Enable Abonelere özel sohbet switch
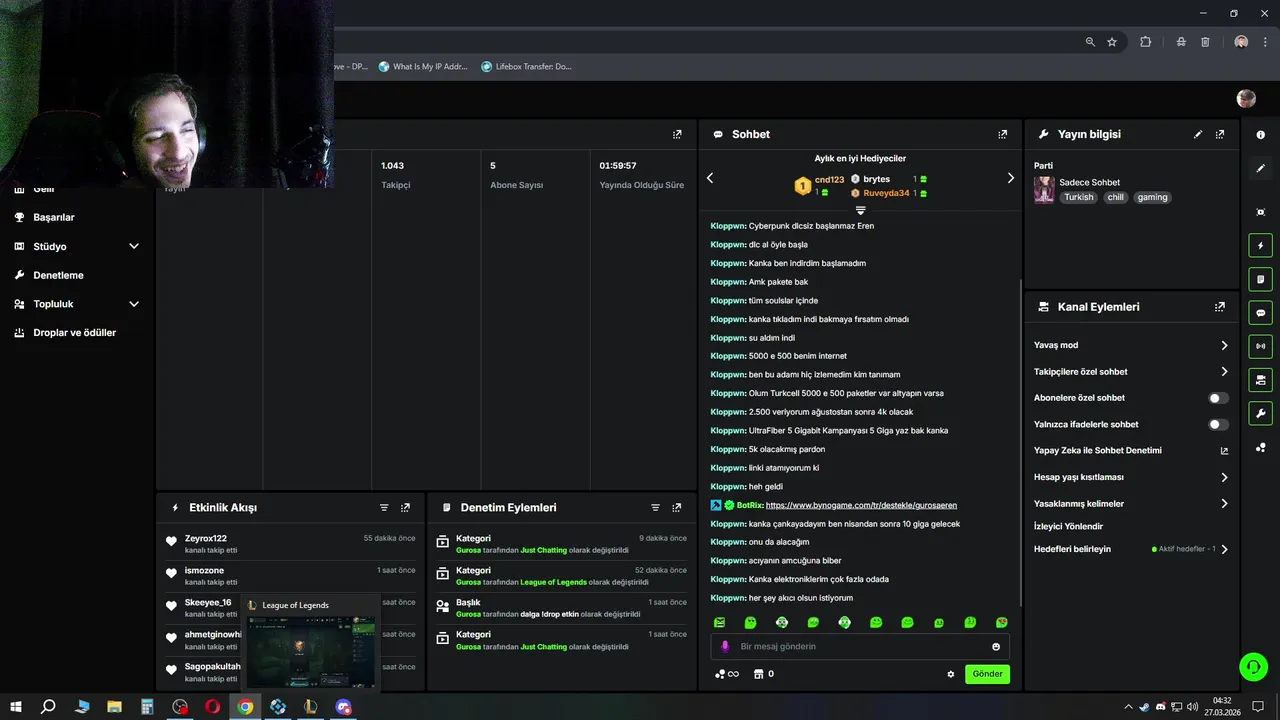This screenshot has width=1280, height=720. pyautogui.click(x=1218, y=398)
